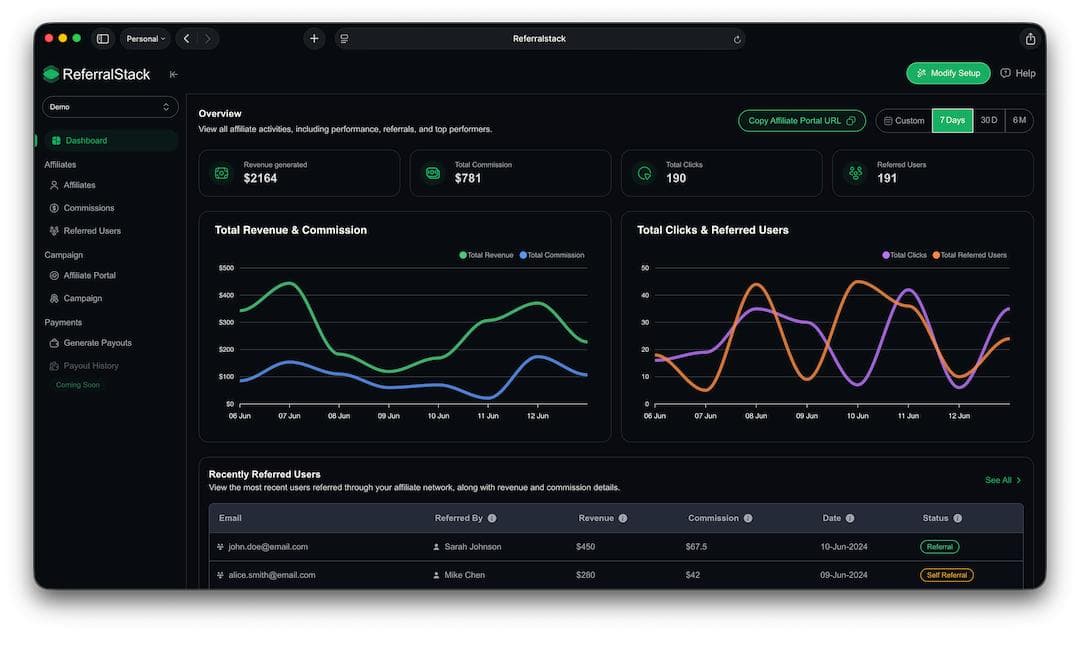
Task: Open the Demo workspace dropdown
Action: coord(110,107)
